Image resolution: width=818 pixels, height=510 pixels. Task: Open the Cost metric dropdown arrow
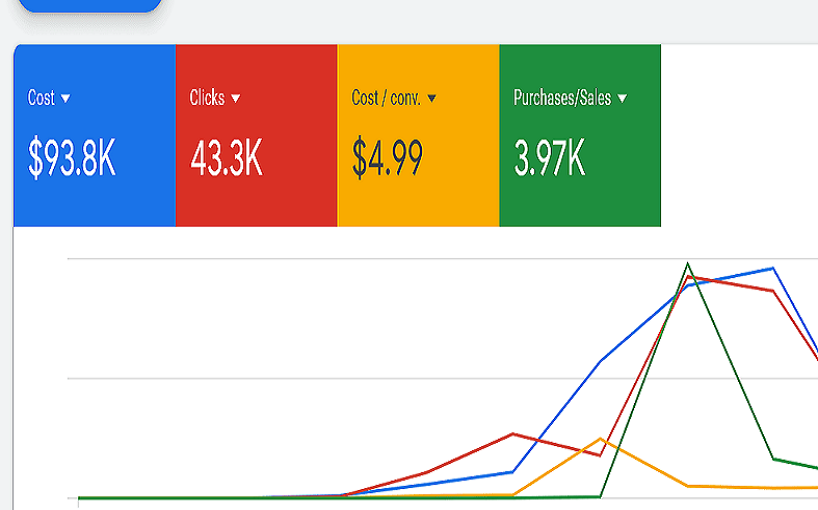(x=65, y=98)
